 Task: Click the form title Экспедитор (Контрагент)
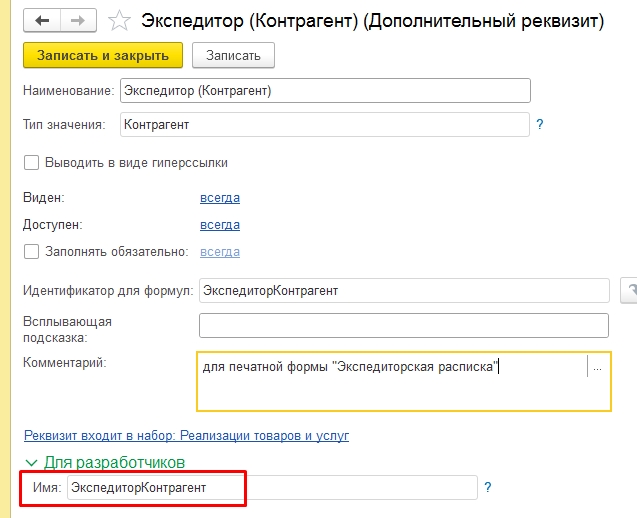tap(373, 21)
